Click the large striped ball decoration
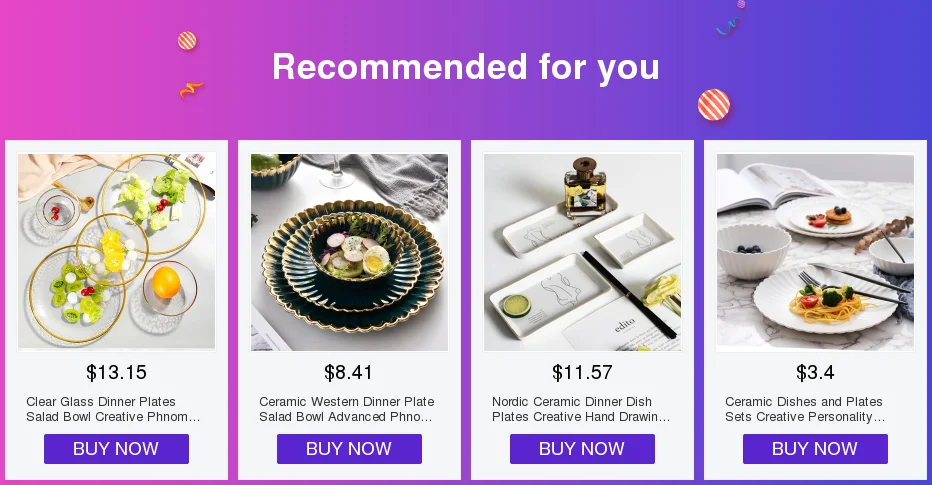The height and width of the screenshot is (485, 932). pyautogui.click(x=714, y=105)
